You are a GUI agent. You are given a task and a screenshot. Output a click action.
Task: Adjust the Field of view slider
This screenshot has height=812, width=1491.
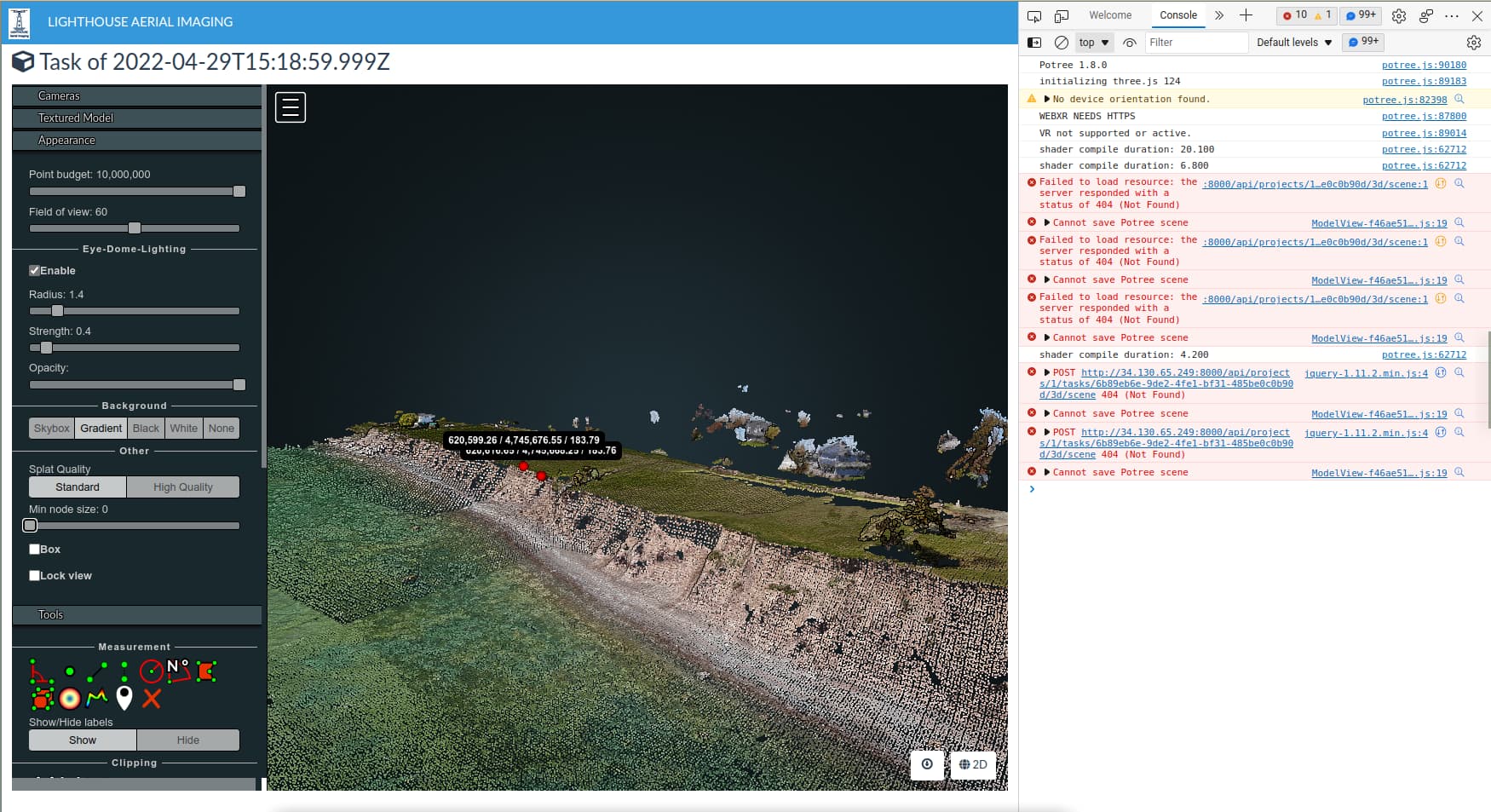pyautogui.click(x=135, y=228)
